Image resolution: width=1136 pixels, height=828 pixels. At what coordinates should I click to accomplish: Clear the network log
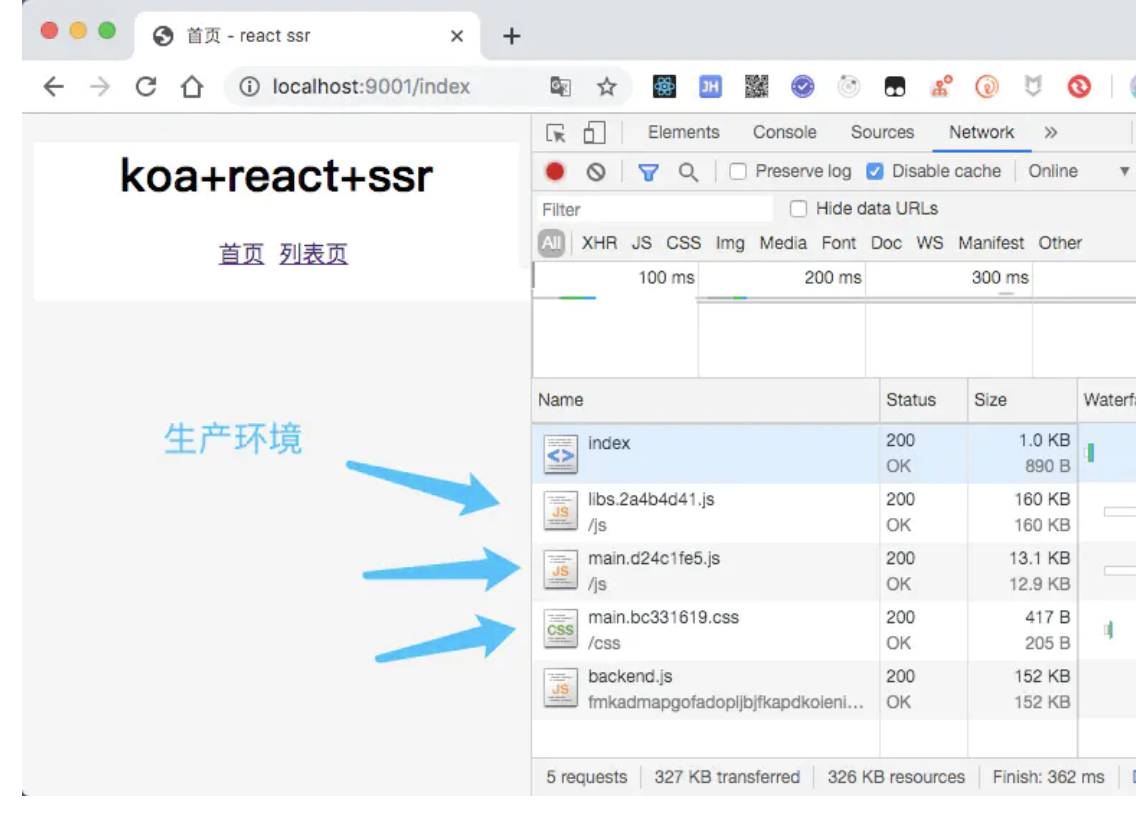[596, 172]
